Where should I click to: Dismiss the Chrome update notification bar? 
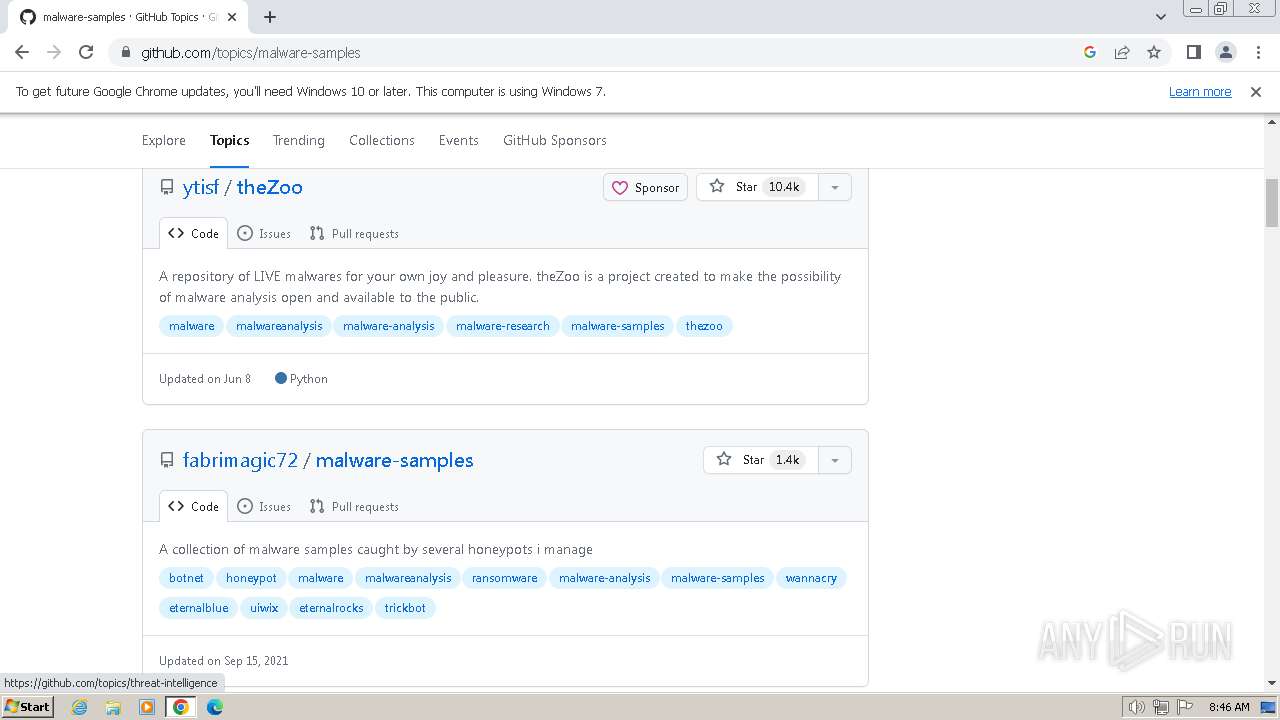point(1256,91)
